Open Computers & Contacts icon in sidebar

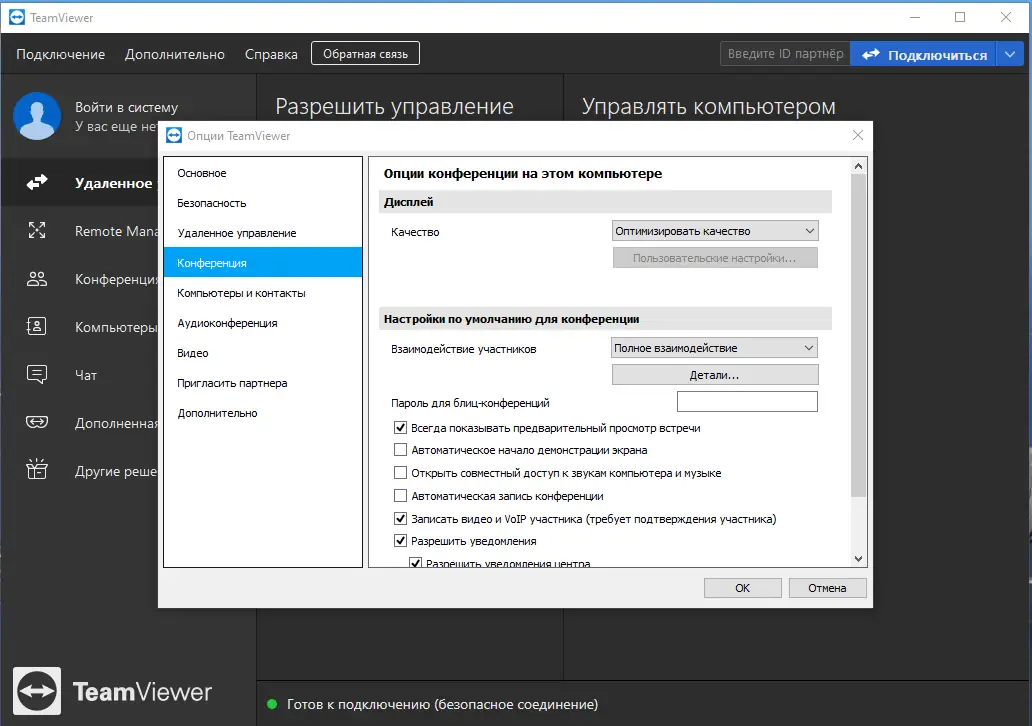(x=37, y=326)
